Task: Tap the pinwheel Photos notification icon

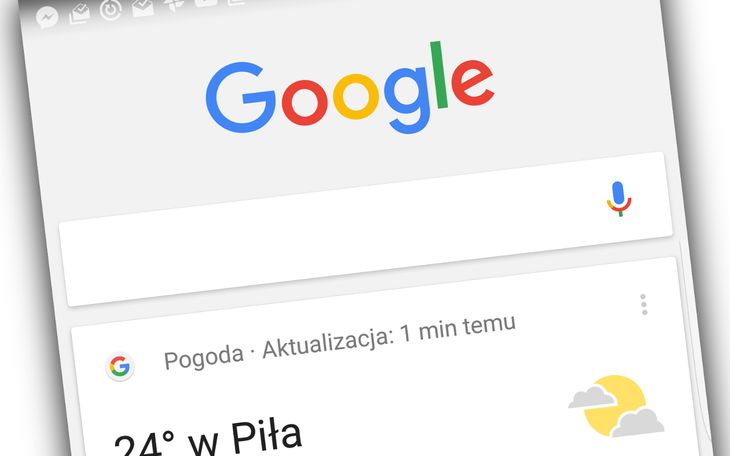Action: [x=174, y=5]
